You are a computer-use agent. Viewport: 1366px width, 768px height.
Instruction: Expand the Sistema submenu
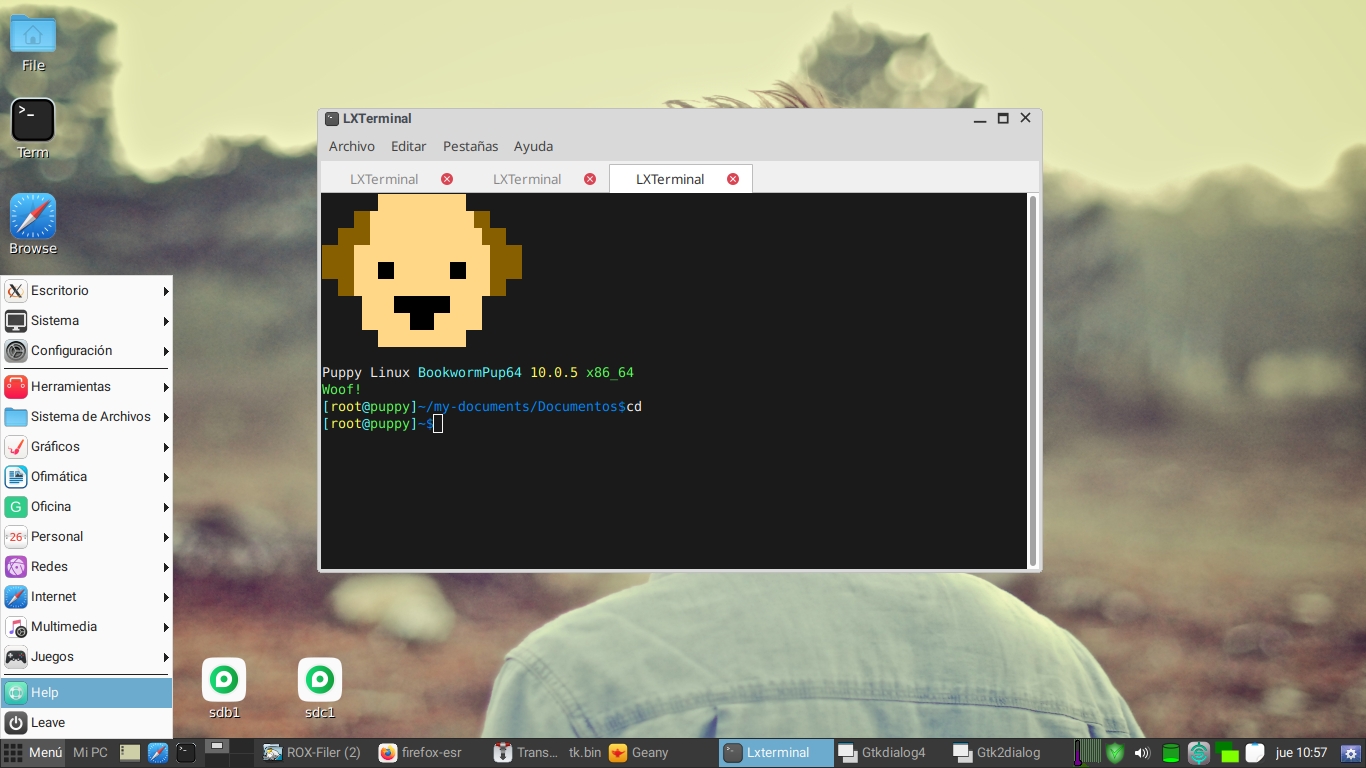click(x=86, y=320)
